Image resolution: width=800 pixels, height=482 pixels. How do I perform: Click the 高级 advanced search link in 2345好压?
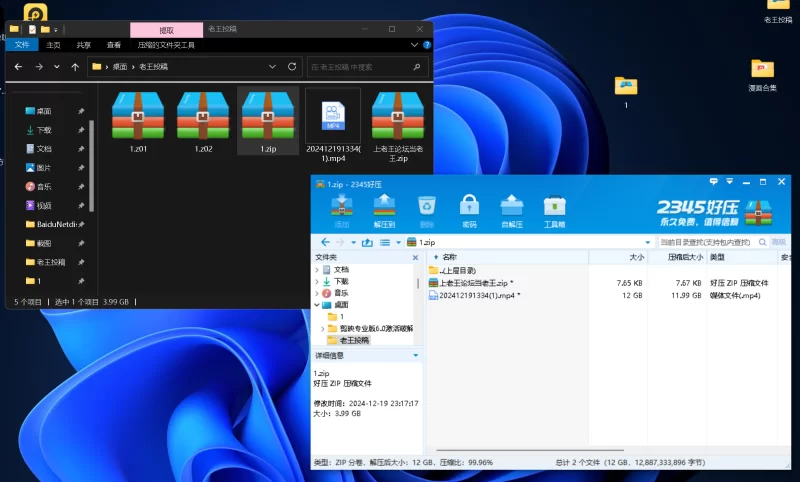tap(779, 242)
